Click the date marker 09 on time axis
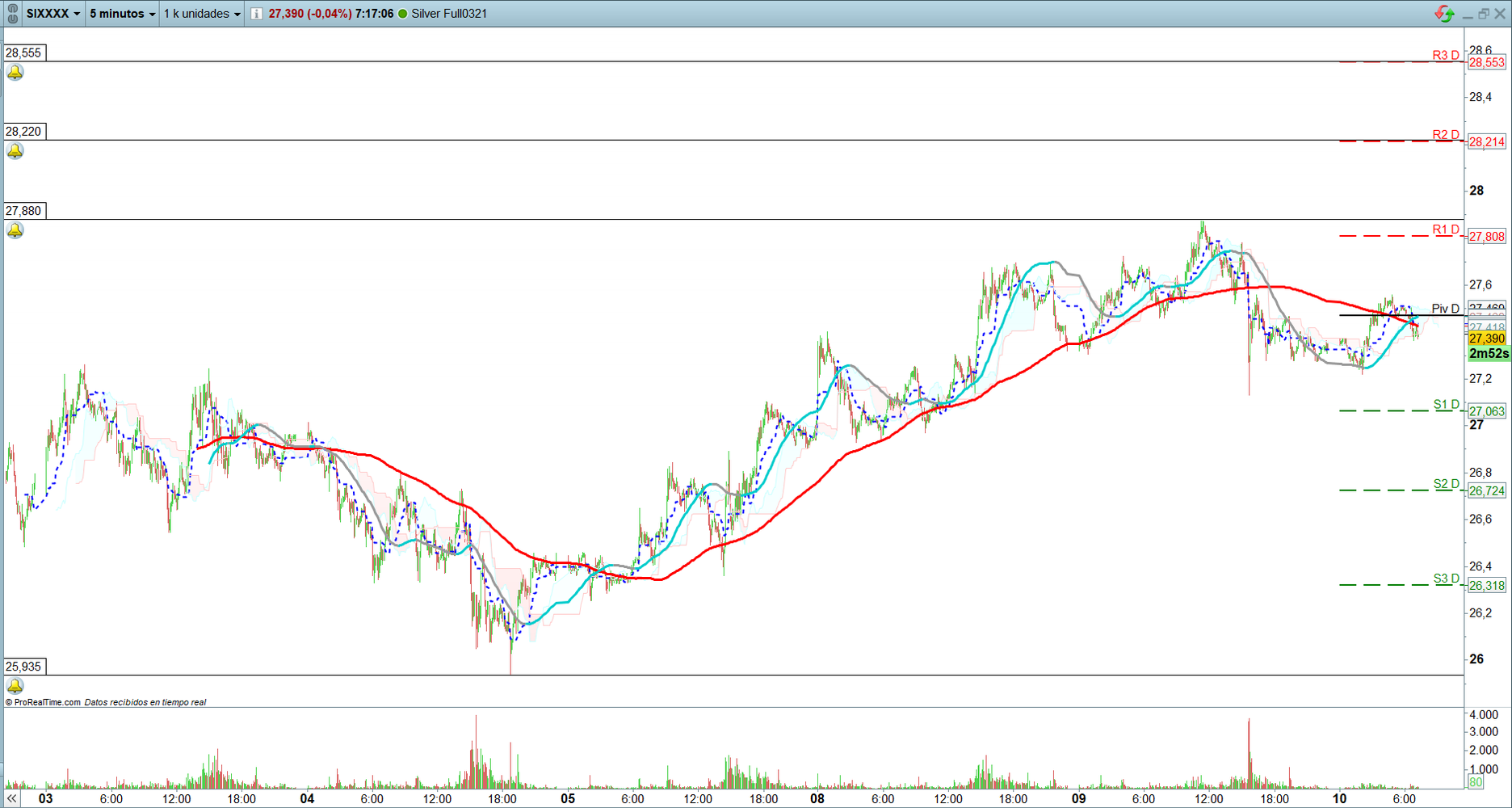This screenshot has height=808, width=1512. (1079, 798)
